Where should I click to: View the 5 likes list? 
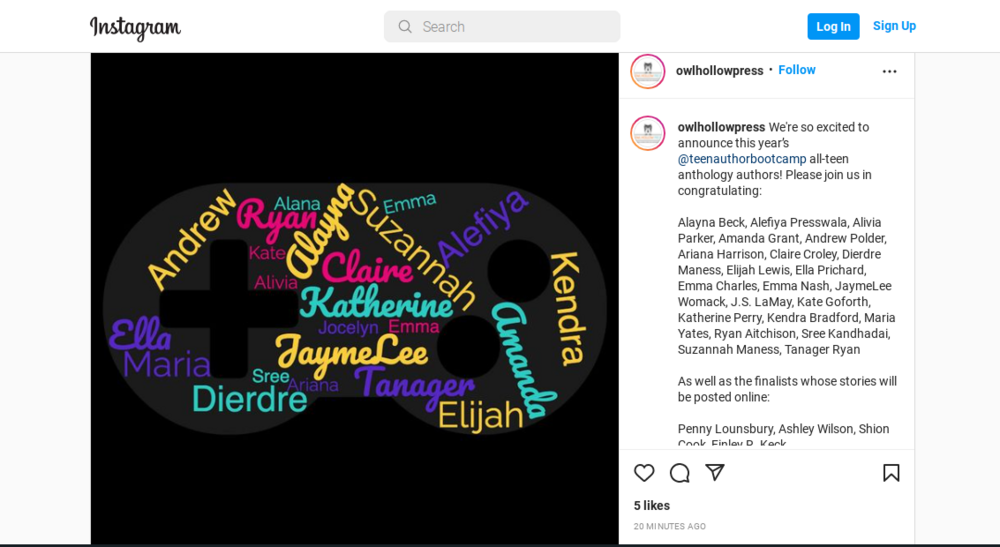click(x=652, y=506)
